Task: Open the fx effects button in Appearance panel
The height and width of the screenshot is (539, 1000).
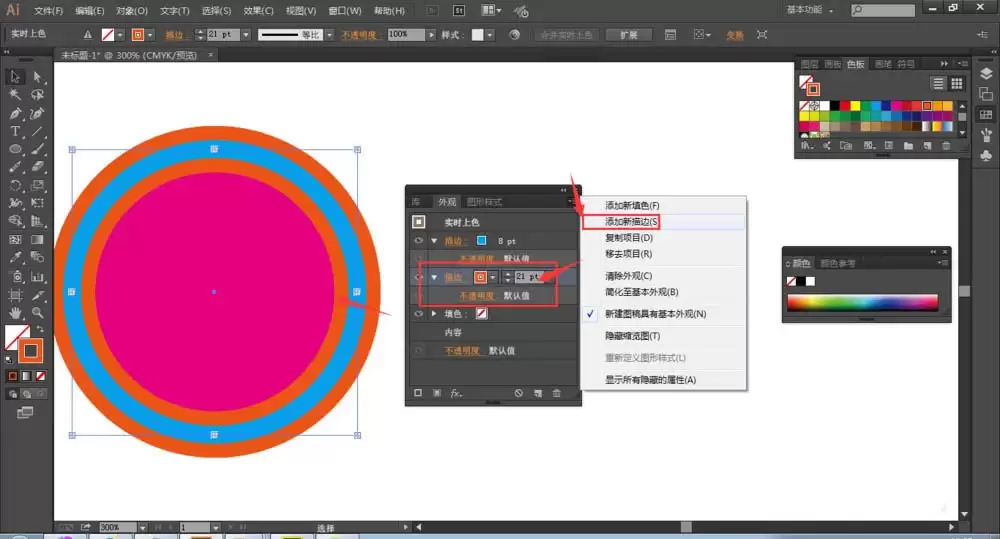Action: point(456,393)
